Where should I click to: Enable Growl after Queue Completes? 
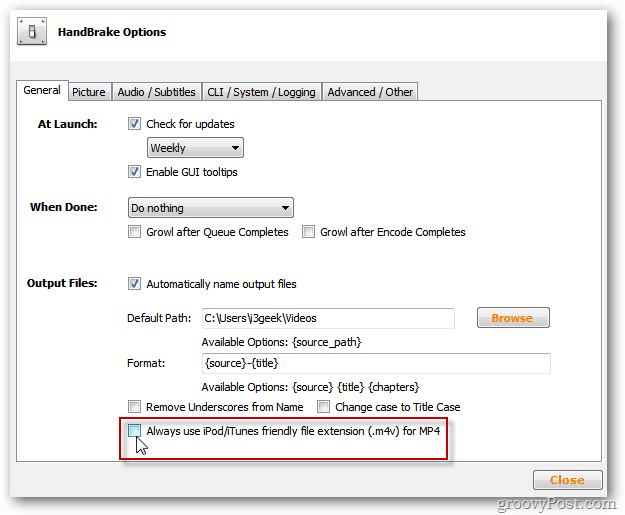(134, 232)
